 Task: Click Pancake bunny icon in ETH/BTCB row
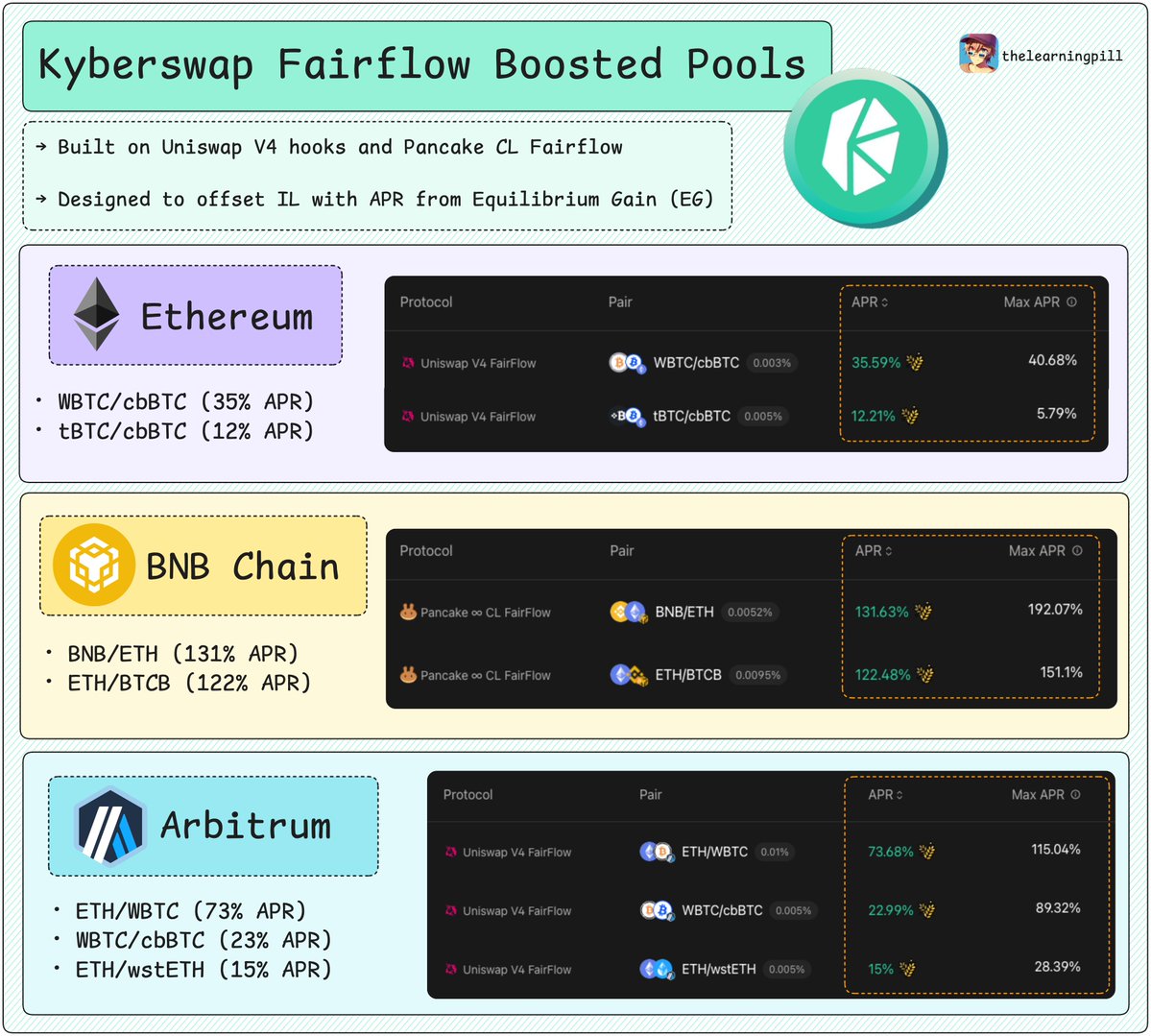[408, 675]
